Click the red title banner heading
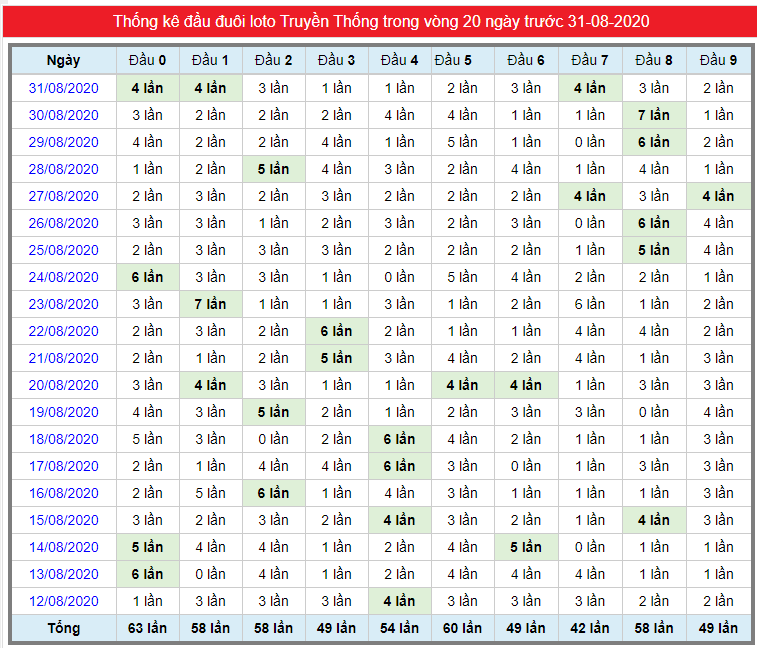Screen dimensions: 757x648 pyautogui.click(x=381, y=22)
